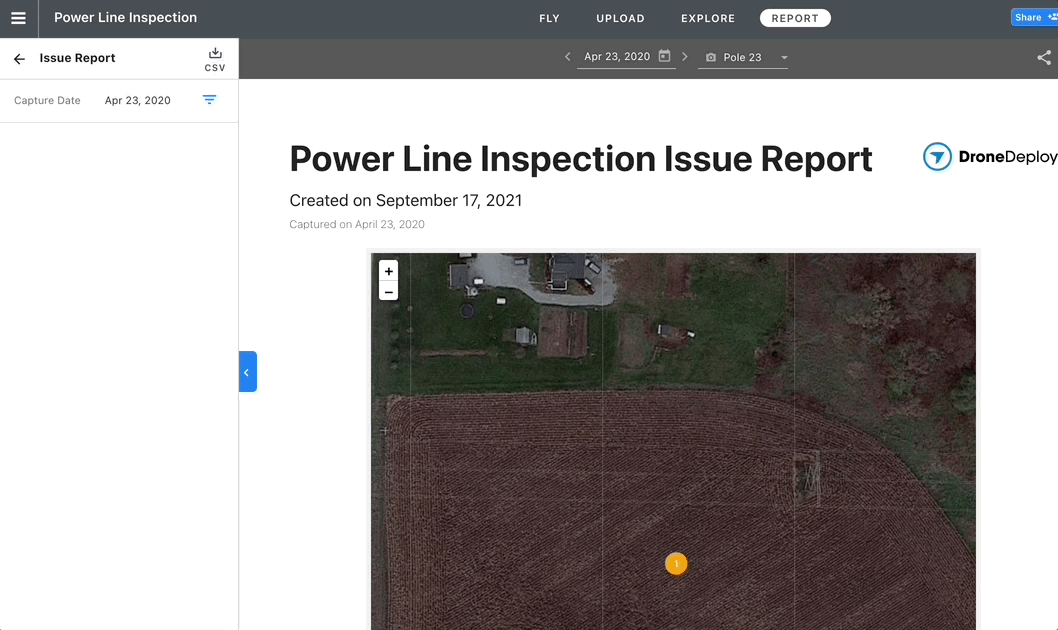Click the Created on September 17, 2021 text
Viewport: 1058px width, 630px height.
tap(406, 200)
